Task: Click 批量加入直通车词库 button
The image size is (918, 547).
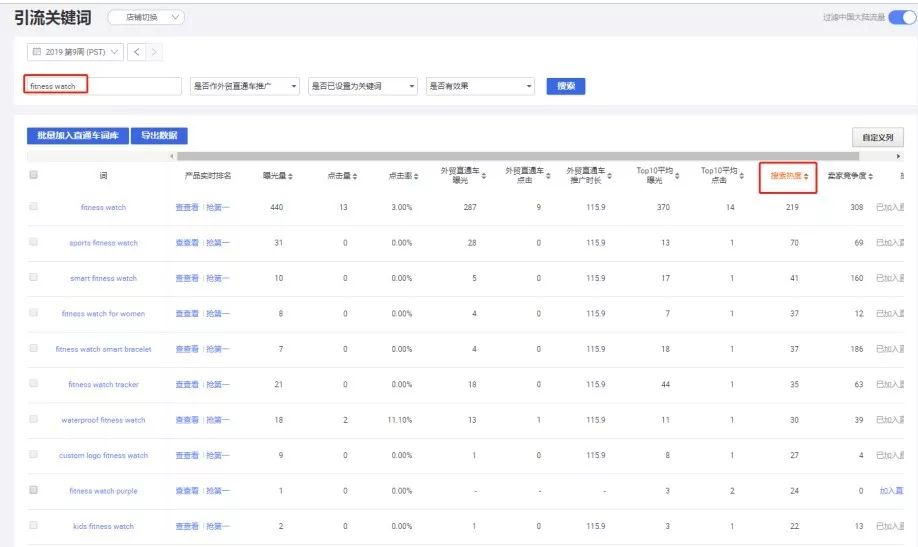Action: click(78, 136)
